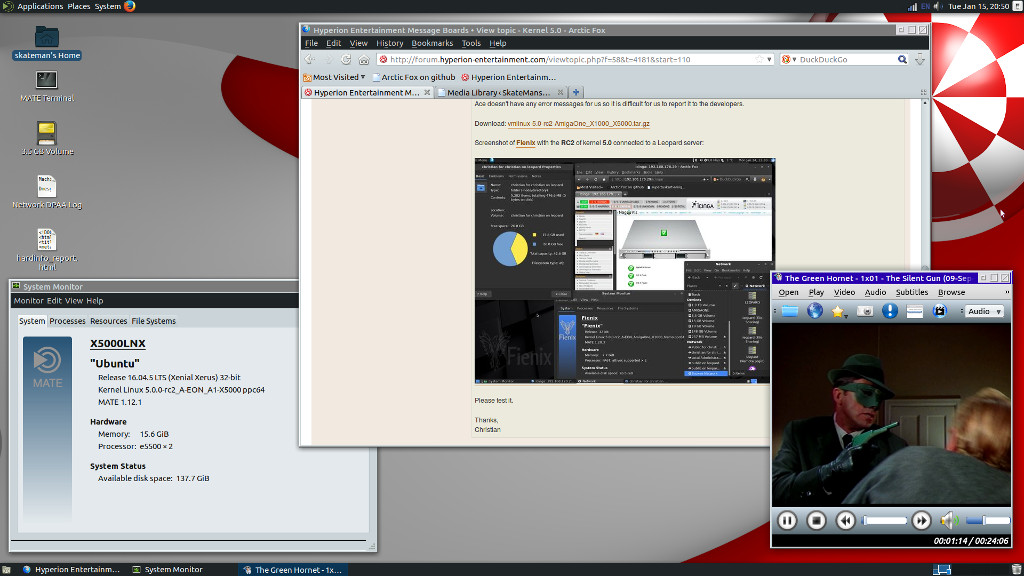Open URL bar history dropdown arrow

(769, 59)
